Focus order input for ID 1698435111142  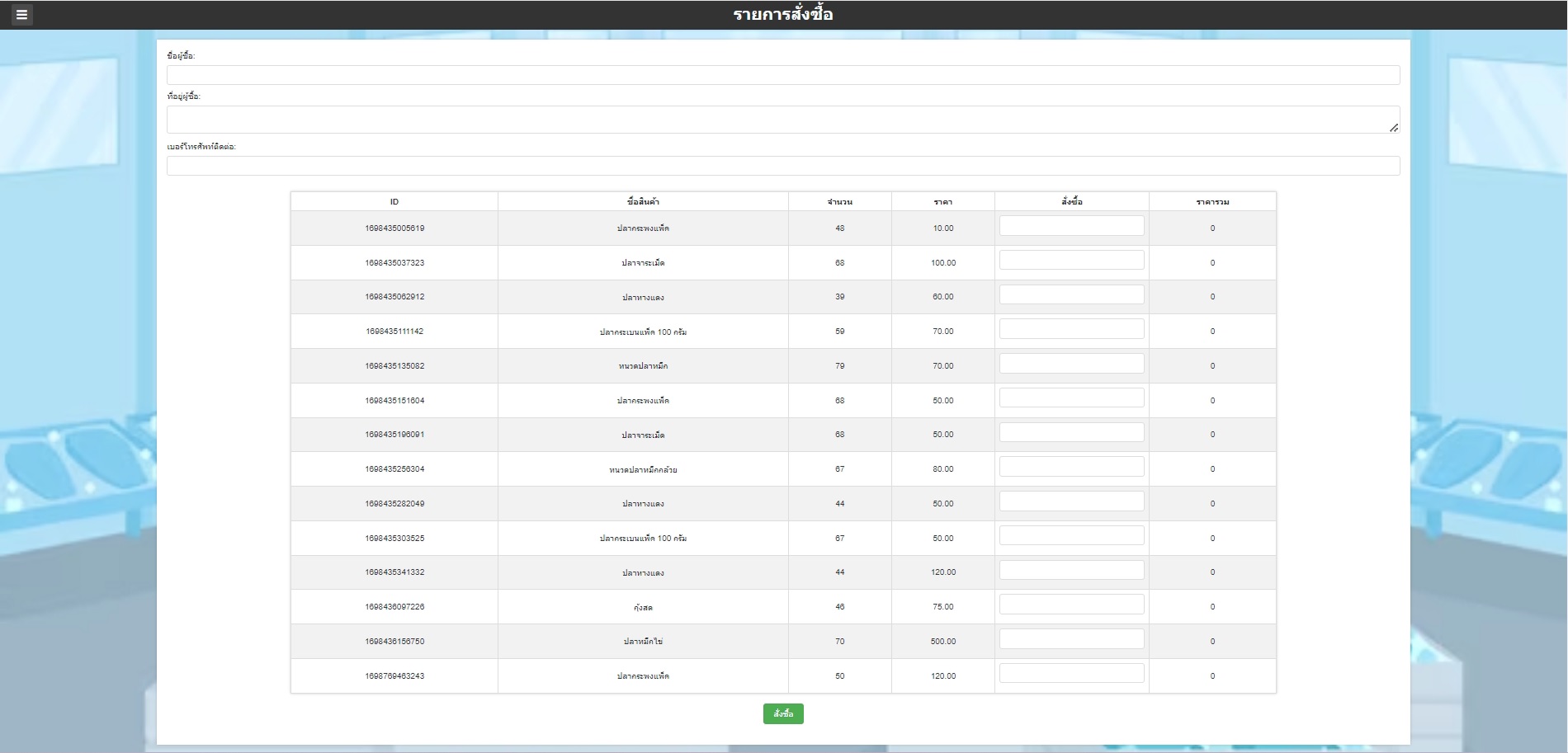click(x=1071, y=329)
